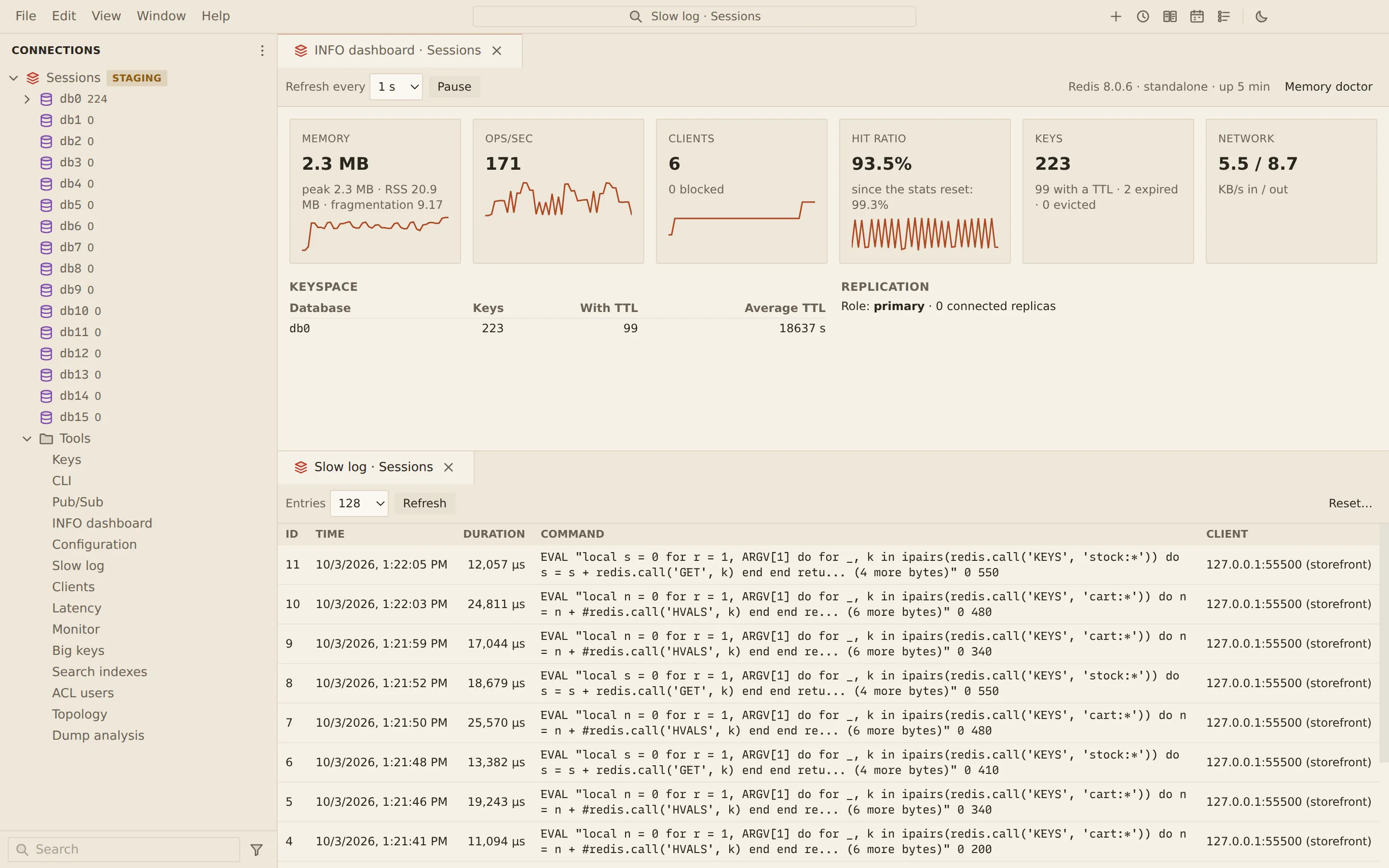This screenshot has height=868, width=1389.
Task: Open the Window menu
Action: click(161, 16)
